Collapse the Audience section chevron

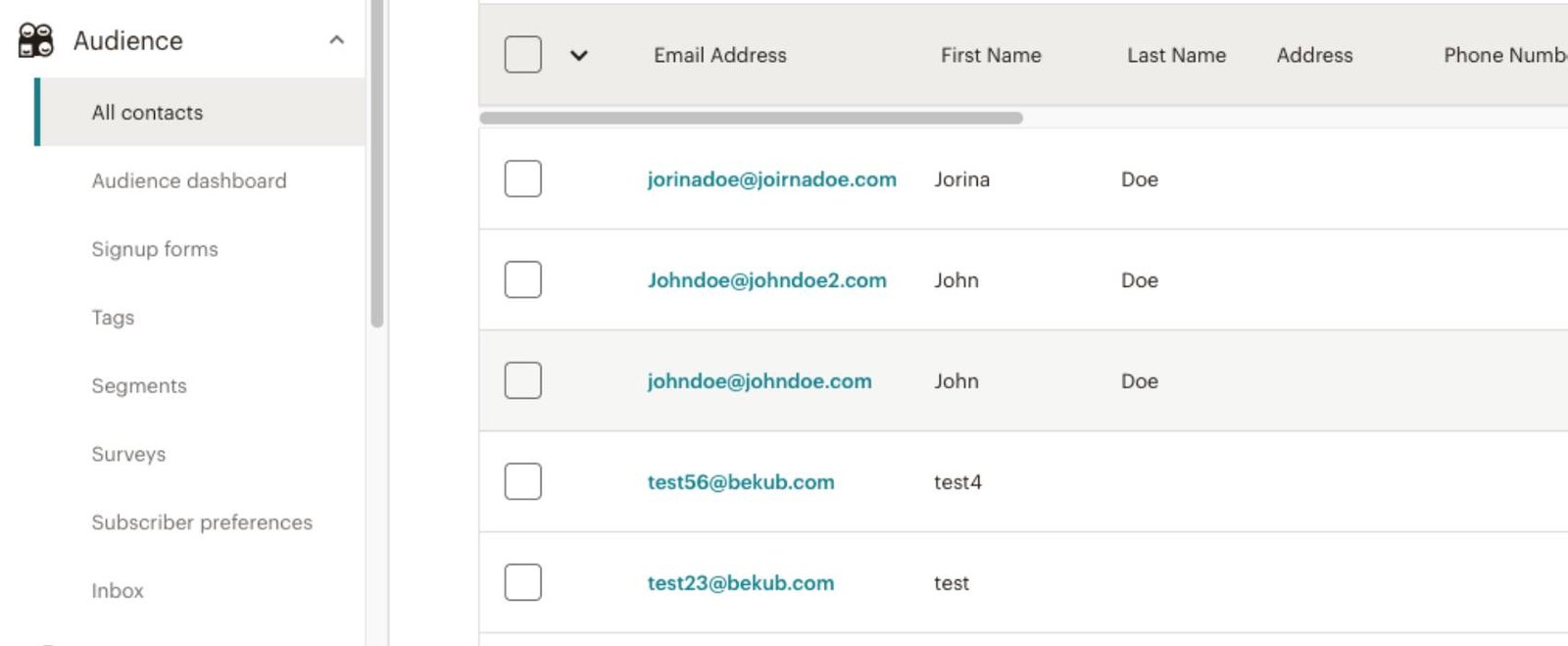[336, 40]
